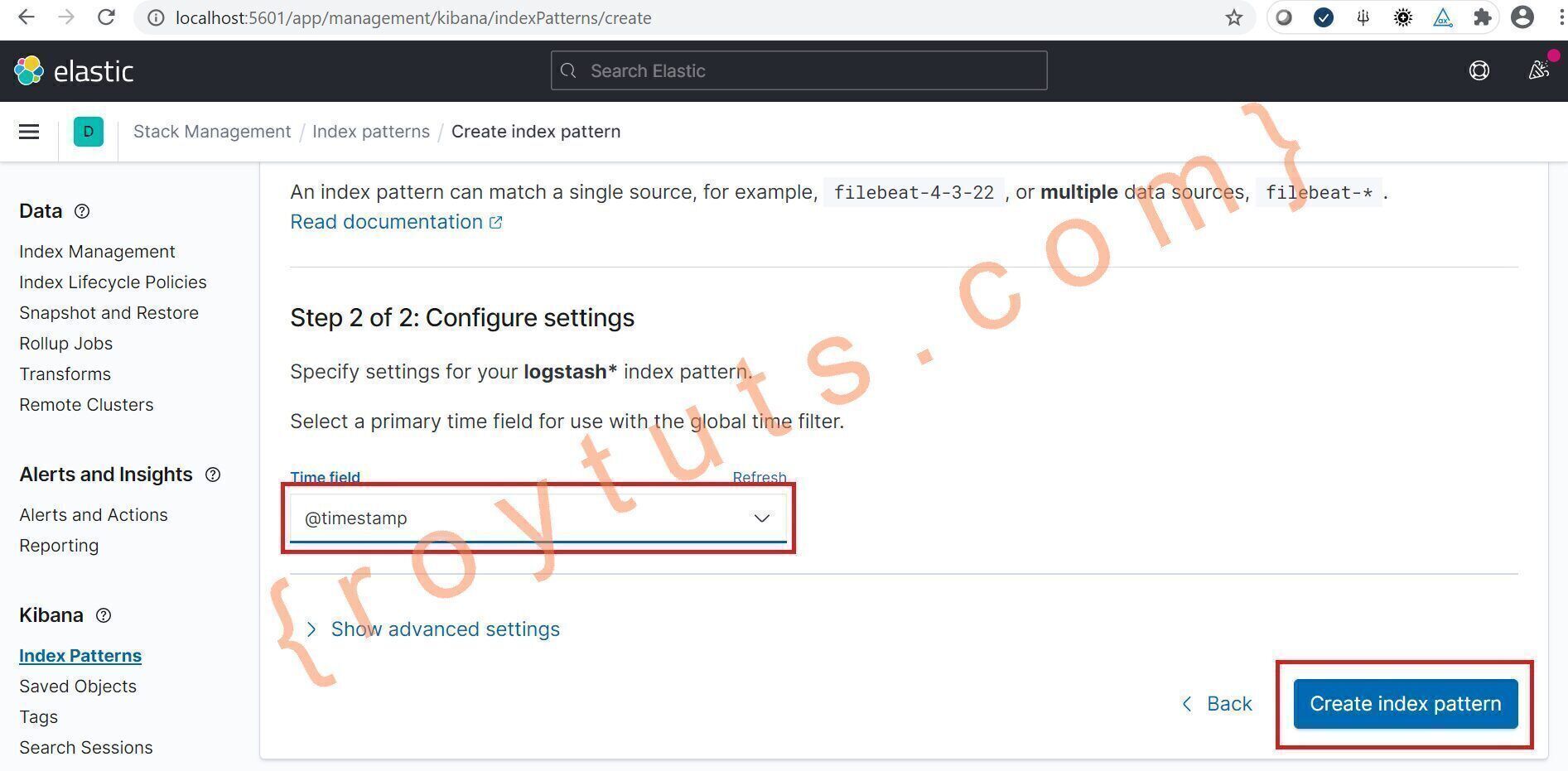Viewport: 1568px width, 771px height.
Task: Bookmark page with the star icon
Action: [1234, 17]
